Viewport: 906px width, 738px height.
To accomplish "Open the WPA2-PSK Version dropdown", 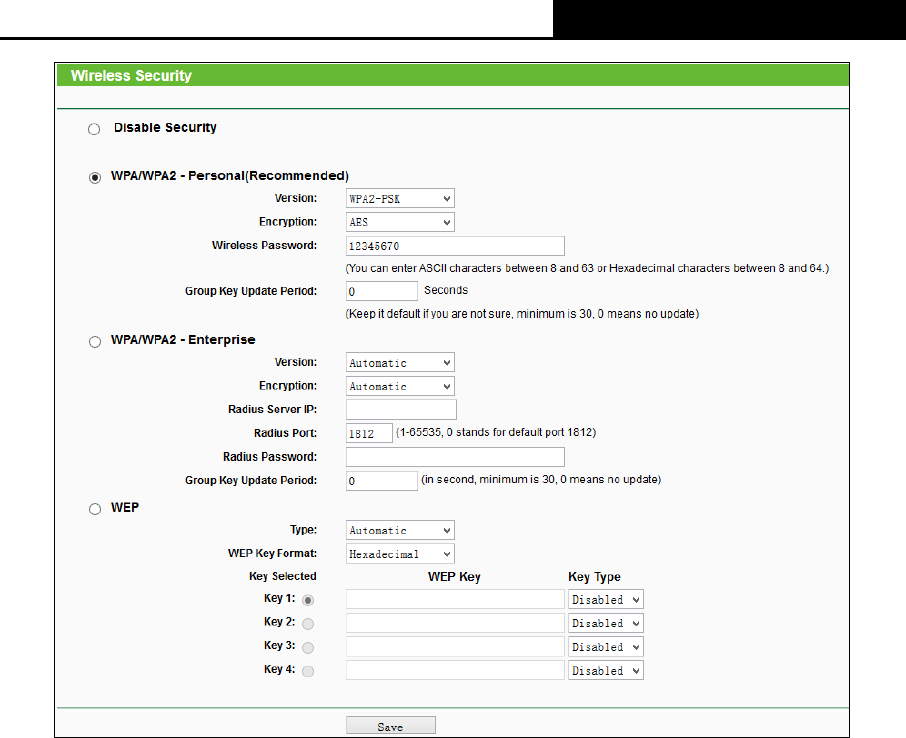I will point(400,199).
